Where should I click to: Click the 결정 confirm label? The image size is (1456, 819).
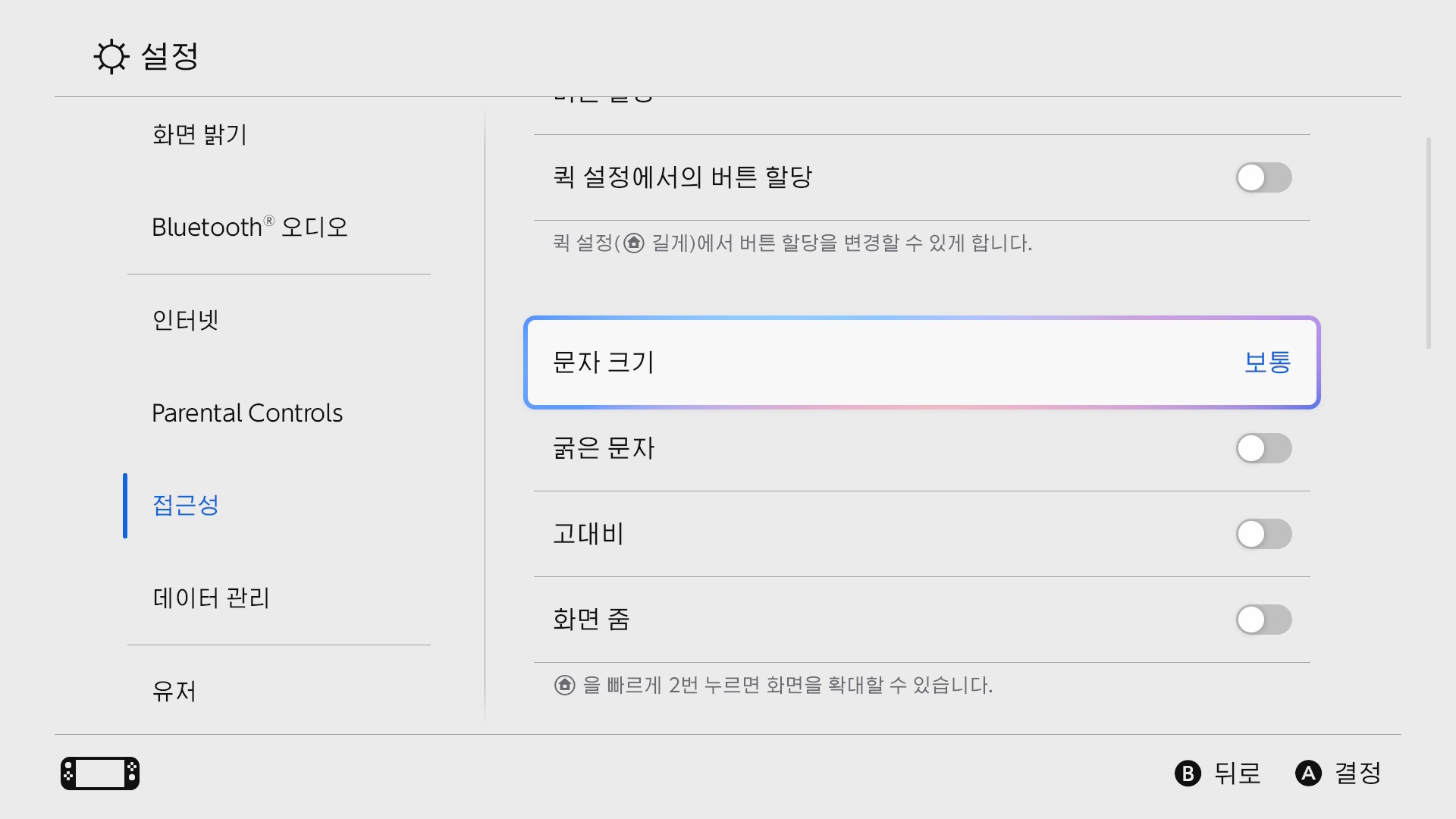tap(1360, 773)
